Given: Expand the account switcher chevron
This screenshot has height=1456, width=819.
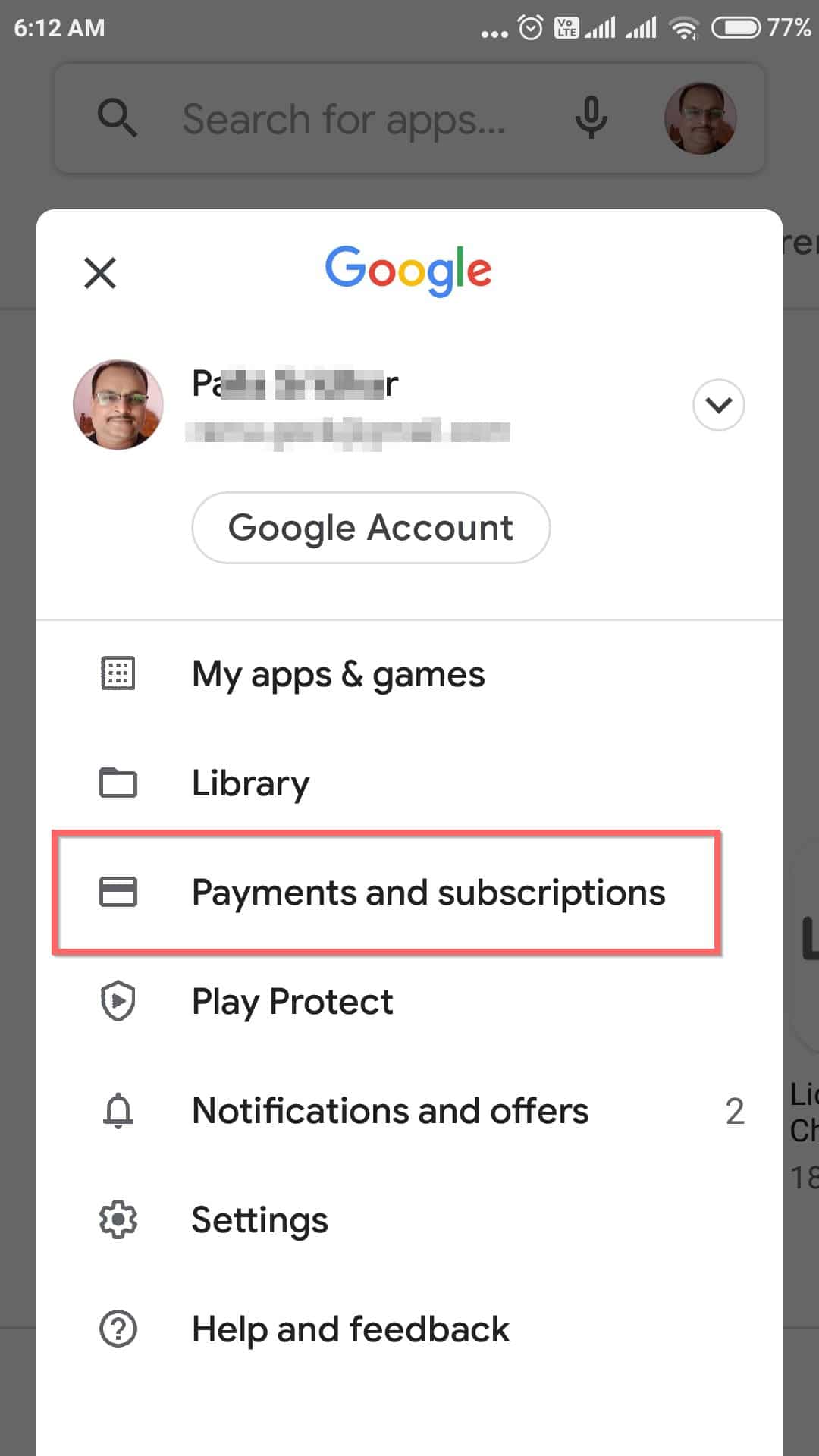Looking at the screenshot, I should [718, 404].
